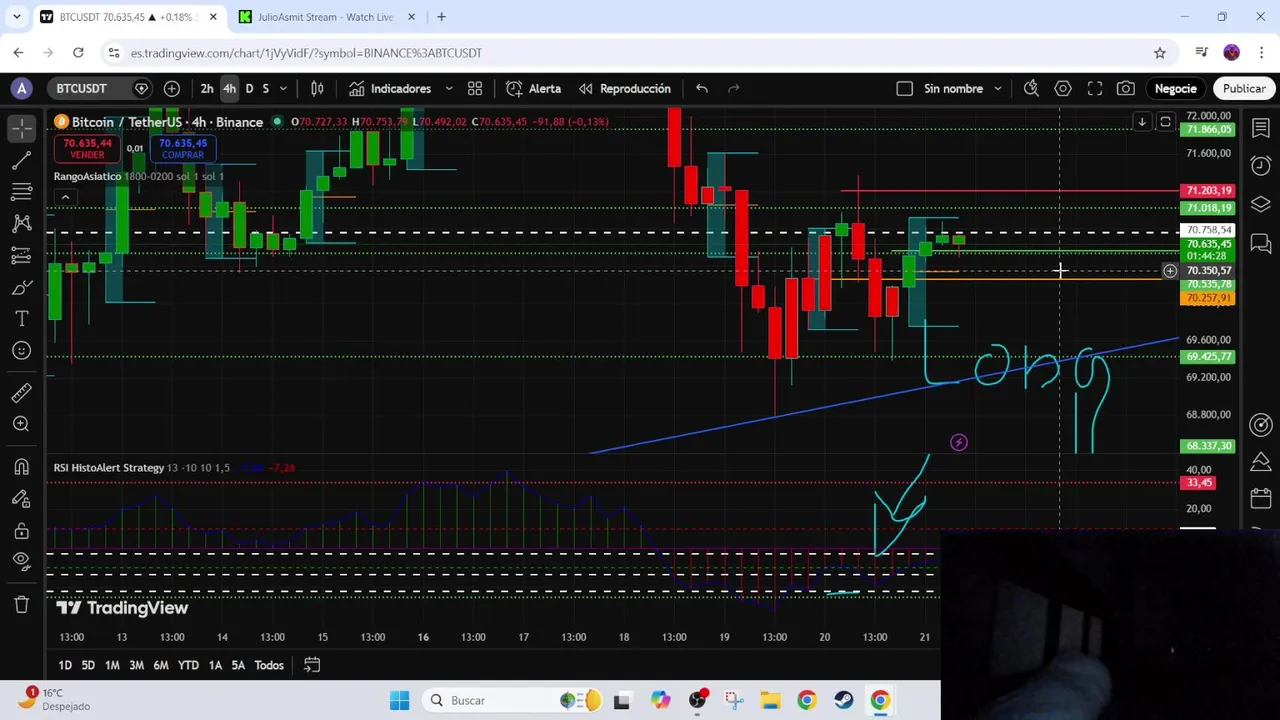Click the Windows Start button
The height and width of the screenshot is (720, 1280).
(x=399, y=700)
